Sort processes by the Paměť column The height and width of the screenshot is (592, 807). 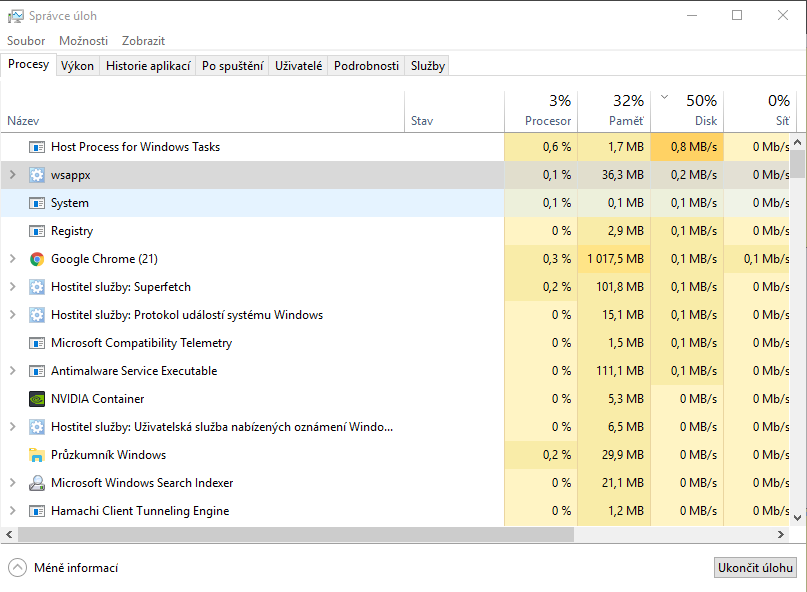pos(614,110)
